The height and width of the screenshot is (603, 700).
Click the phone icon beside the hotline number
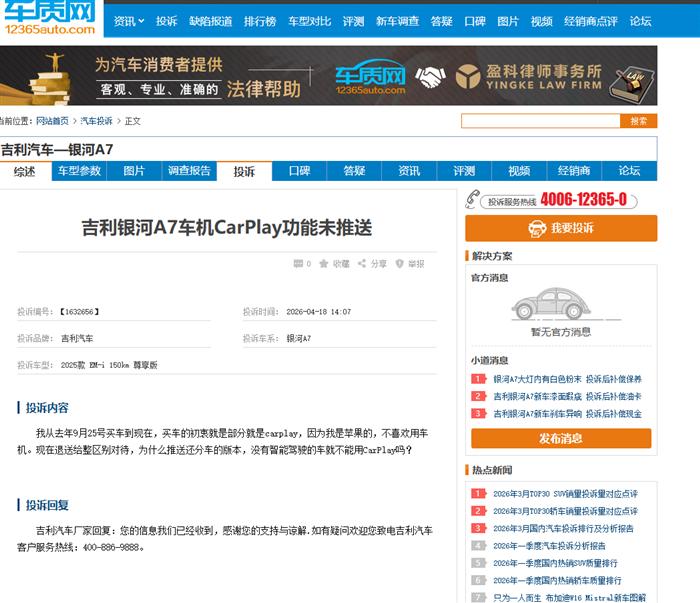tap(475, 201)
